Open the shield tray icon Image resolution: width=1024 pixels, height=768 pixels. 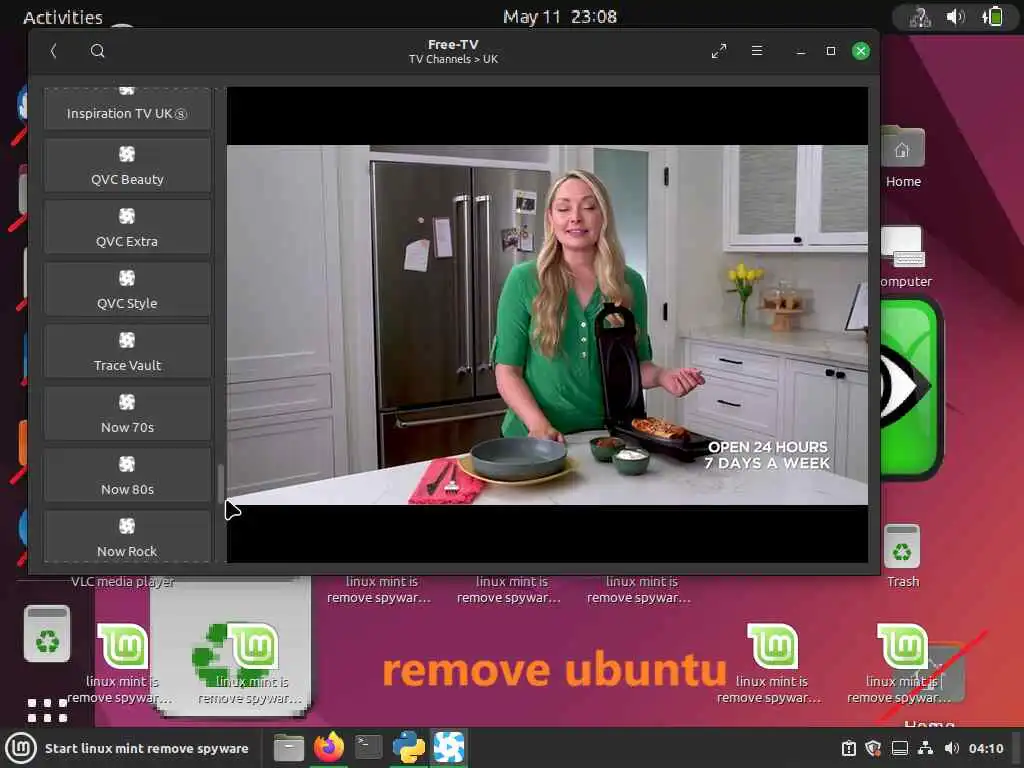click(x=873, y=748)
